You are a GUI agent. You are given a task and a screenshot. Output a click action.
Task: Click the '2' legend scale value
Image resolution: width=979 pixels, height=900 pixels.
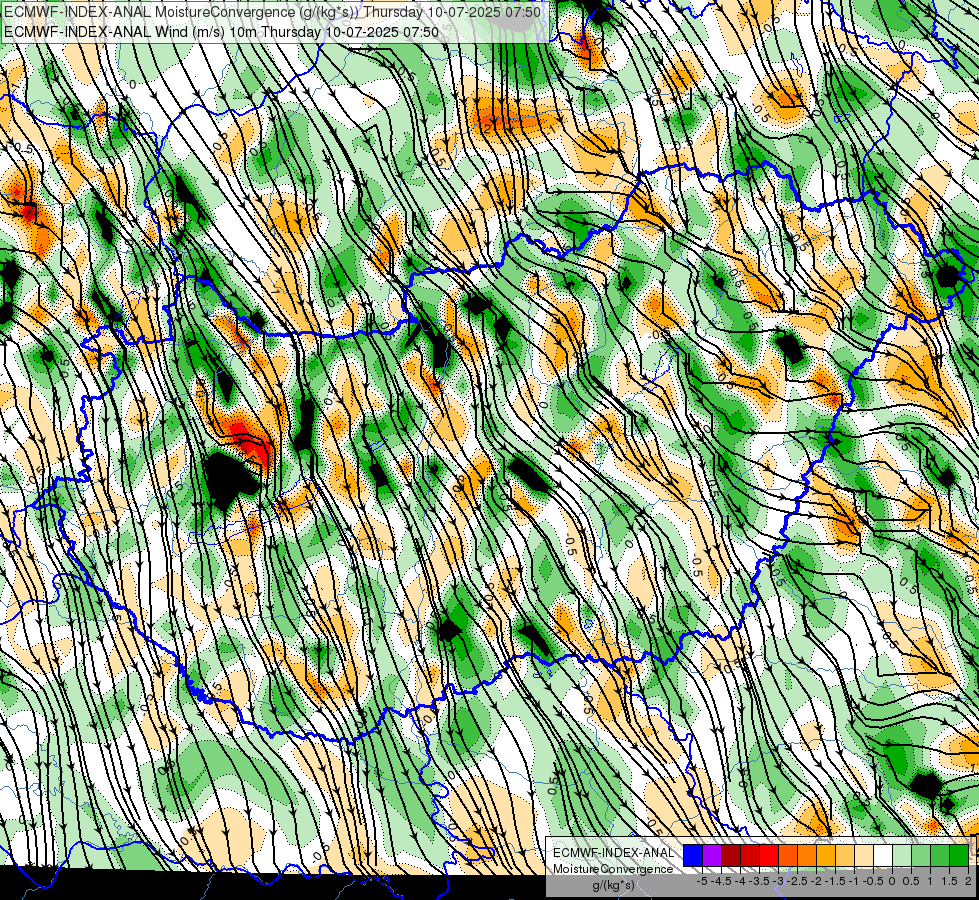click(x=968, y=881)
